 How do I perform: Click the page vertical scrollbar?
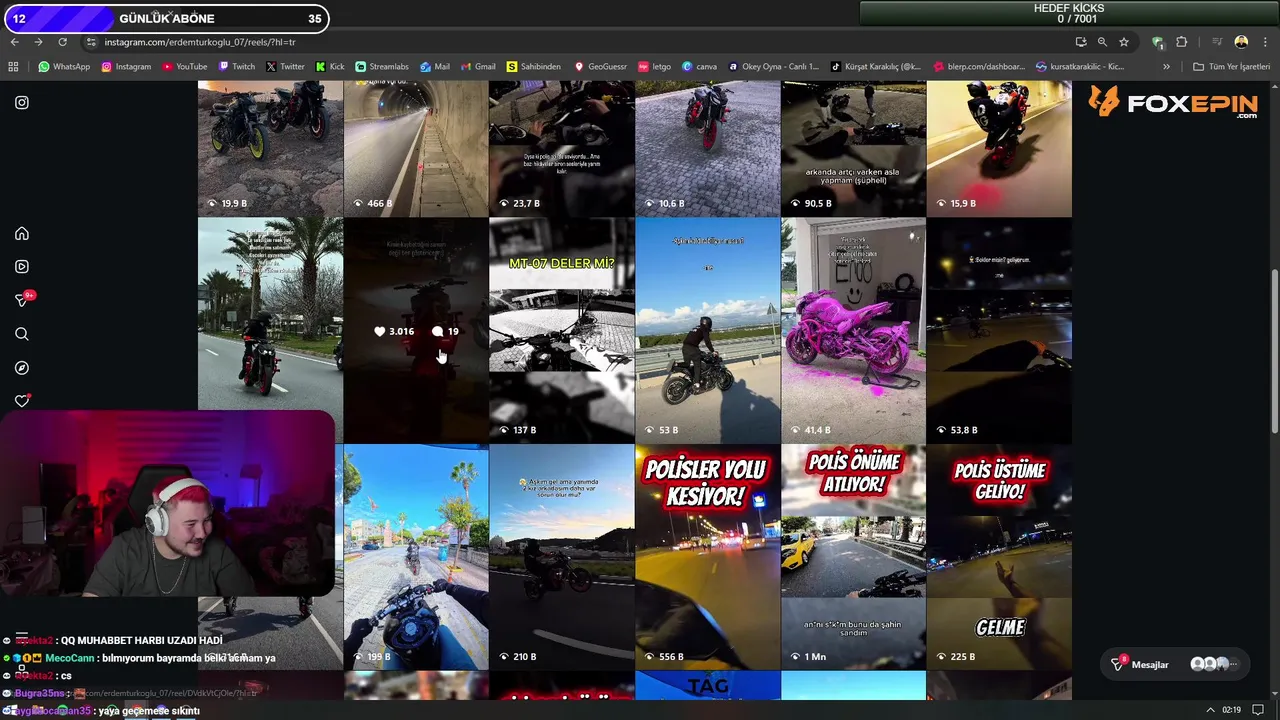[1274, 350]
